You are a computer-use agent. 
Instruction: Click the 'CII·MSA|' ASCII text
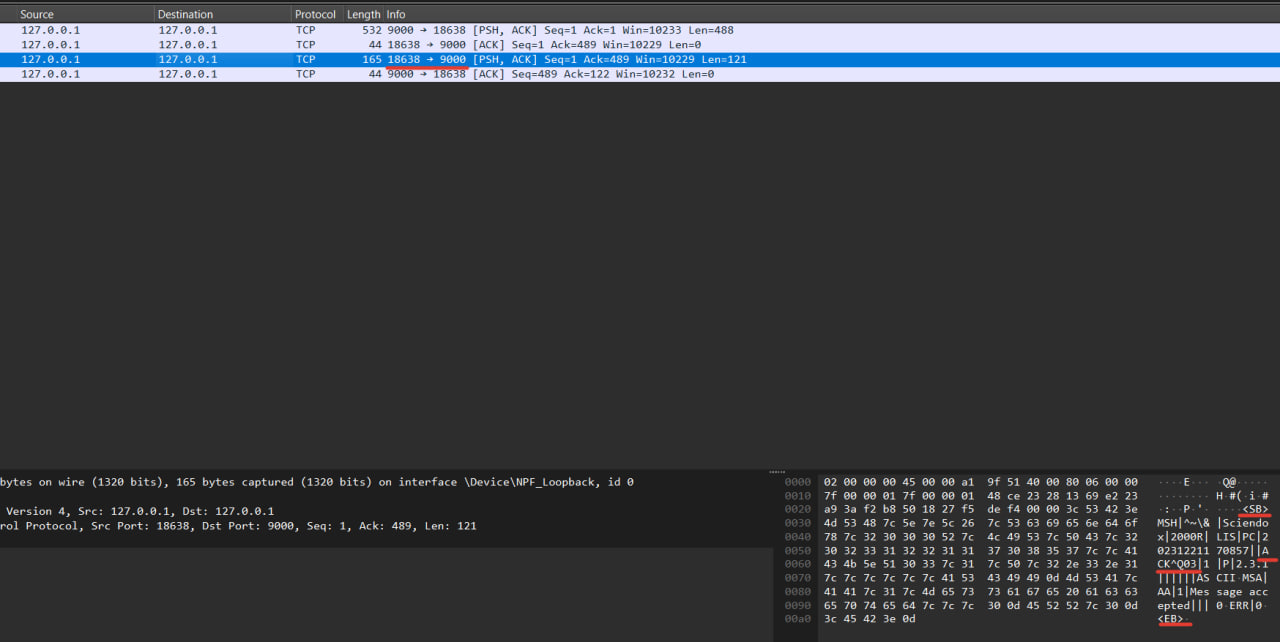click(x=1242, y=578)
